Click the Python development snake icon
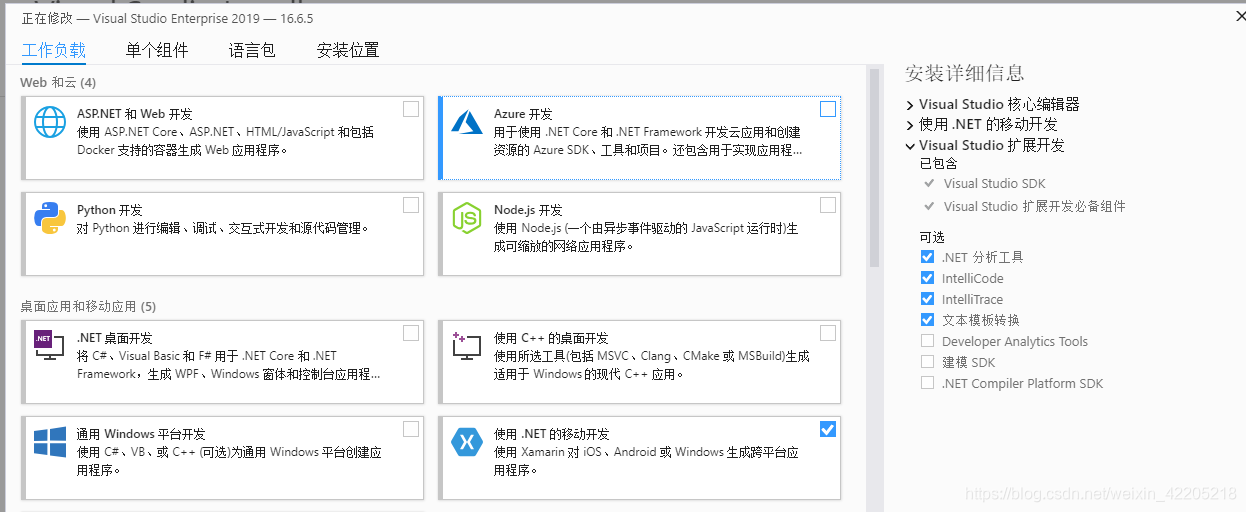This screenshot has height=512, width=1246. pyautogui.click(x=50, y=217)
